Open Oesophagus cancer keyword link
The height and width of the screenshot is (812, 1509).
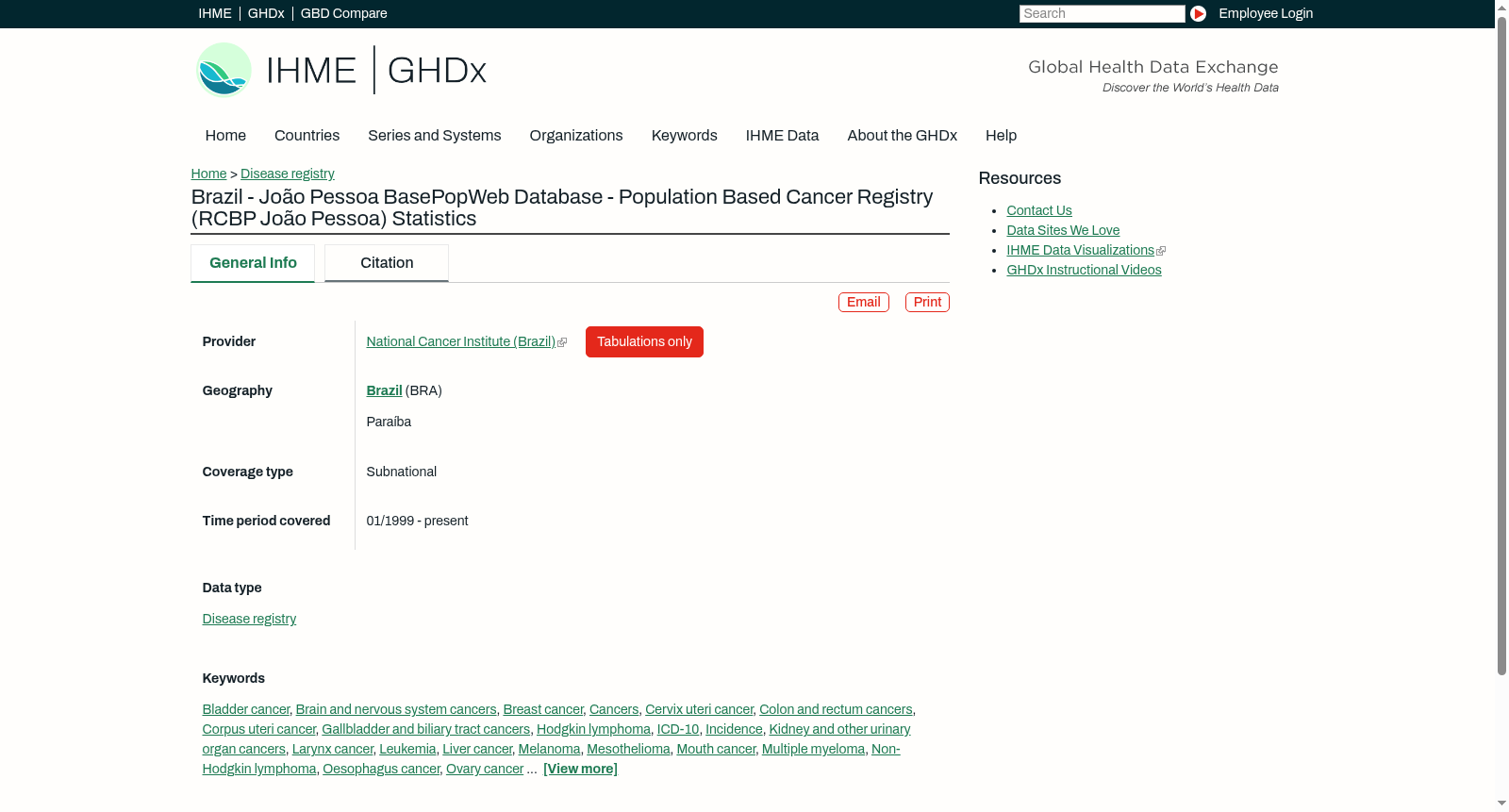[381, 769]
